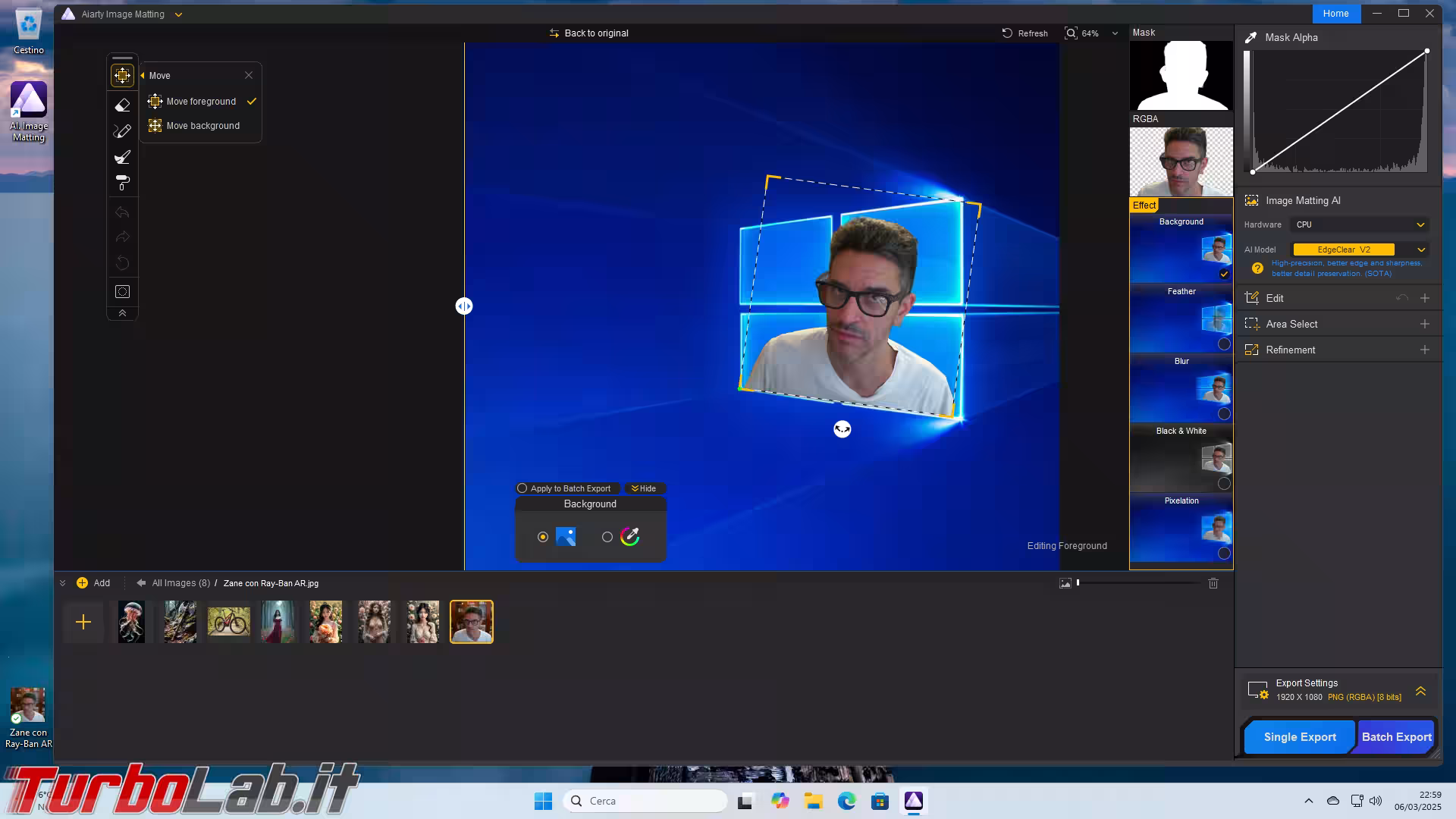Screen dimensions: 1456x819
Task: Click the Single Export button
Action: [1299, 737]
